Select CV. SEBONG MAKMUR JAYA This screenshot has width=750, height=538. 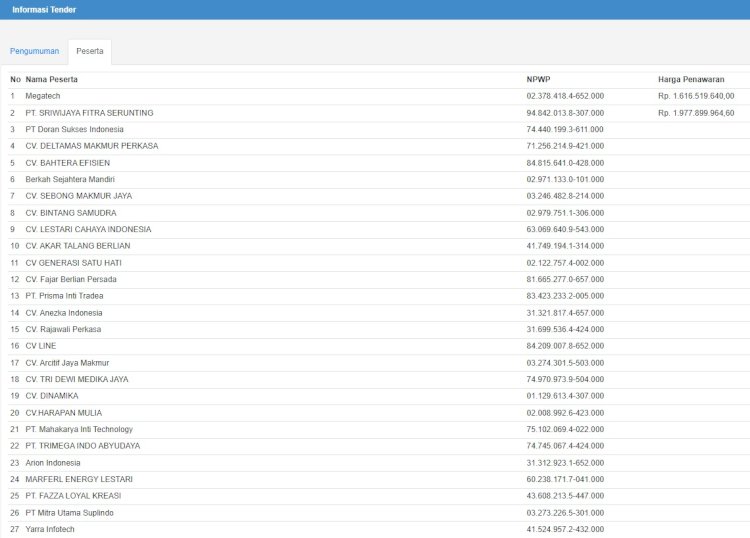click(78, 196)
